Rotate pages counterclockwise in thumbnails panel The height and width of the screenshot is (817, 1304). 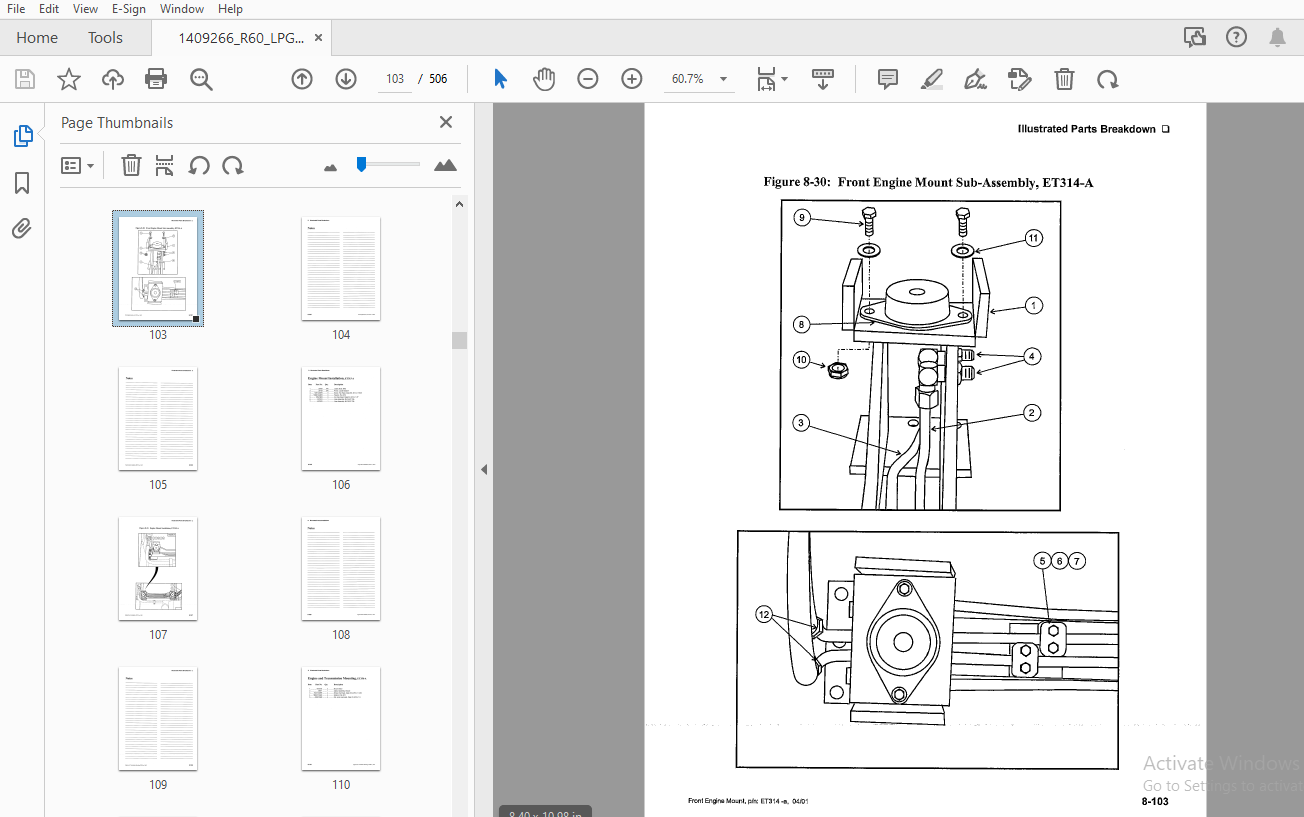point(199,165)
